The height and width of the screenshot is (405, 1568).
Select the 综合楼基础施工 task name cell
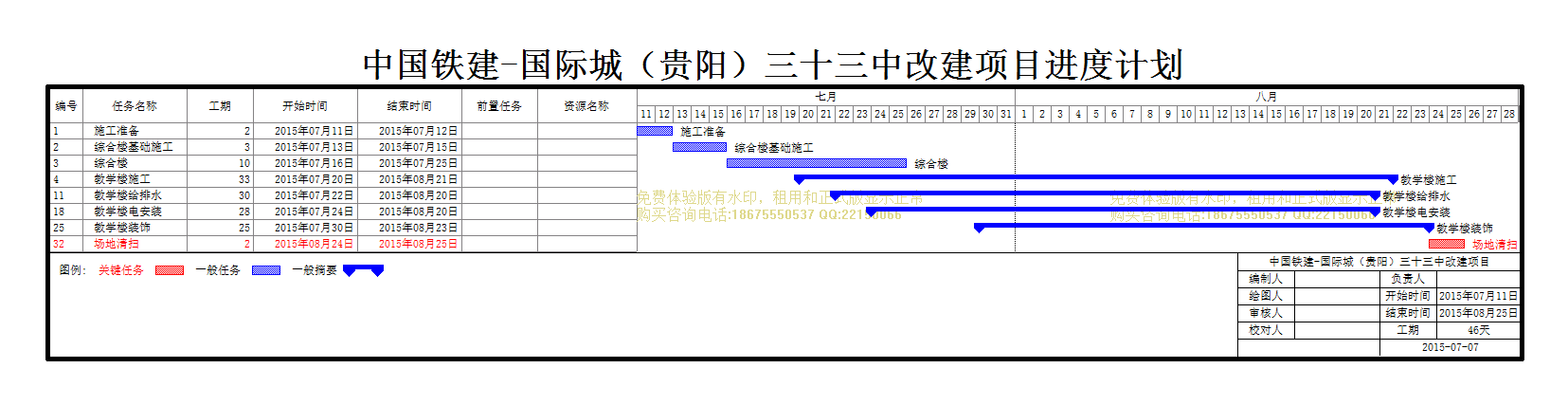click(x=135, y=147)
